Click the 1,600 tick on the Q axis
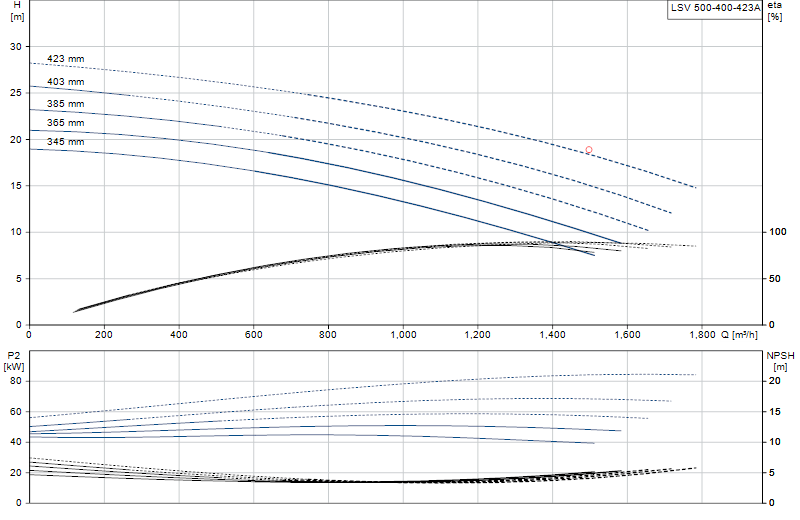 click(x=628, y=335)
